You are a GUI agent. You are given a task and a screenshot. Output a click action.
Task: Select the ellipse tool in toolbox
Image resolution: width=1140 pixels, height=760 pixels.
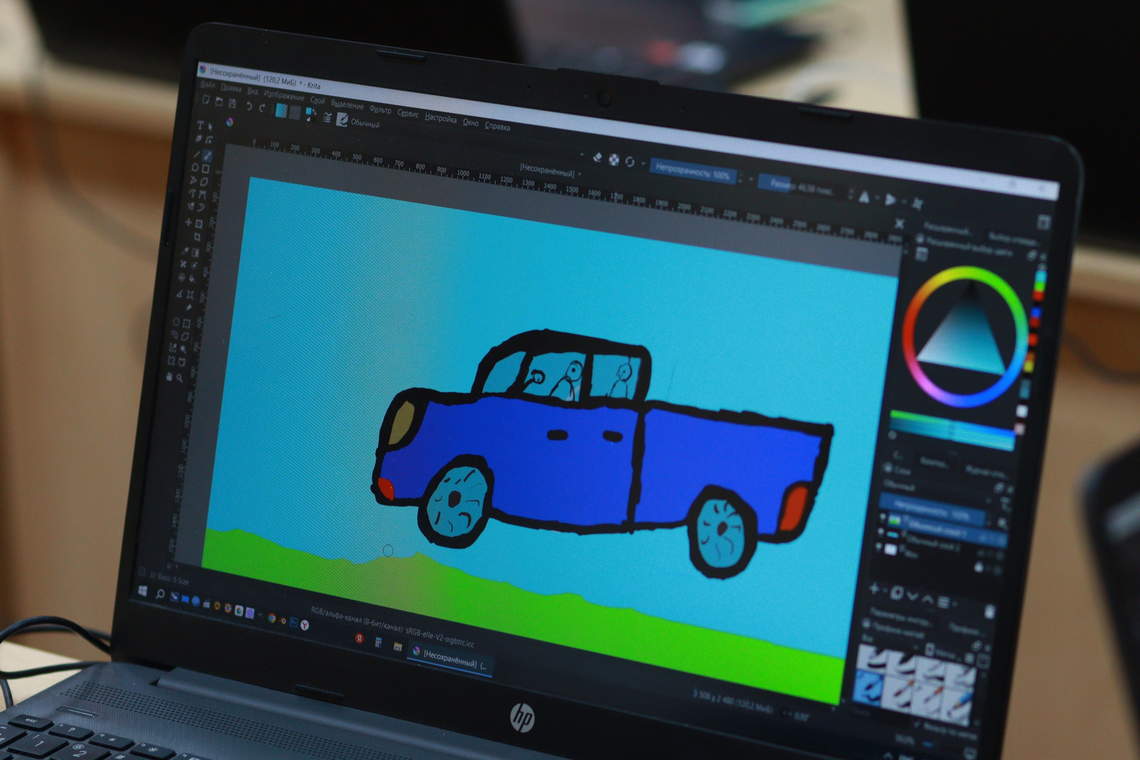point(194,167)
